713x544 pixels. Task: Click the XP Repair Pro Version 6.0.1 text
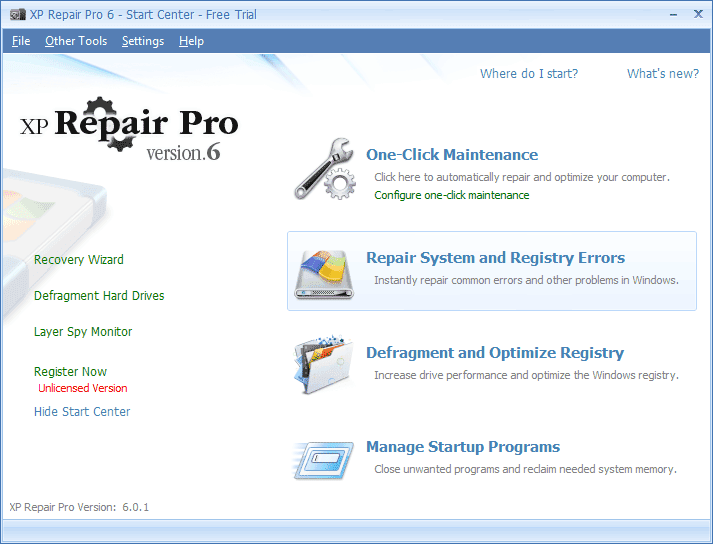(79, 507)
